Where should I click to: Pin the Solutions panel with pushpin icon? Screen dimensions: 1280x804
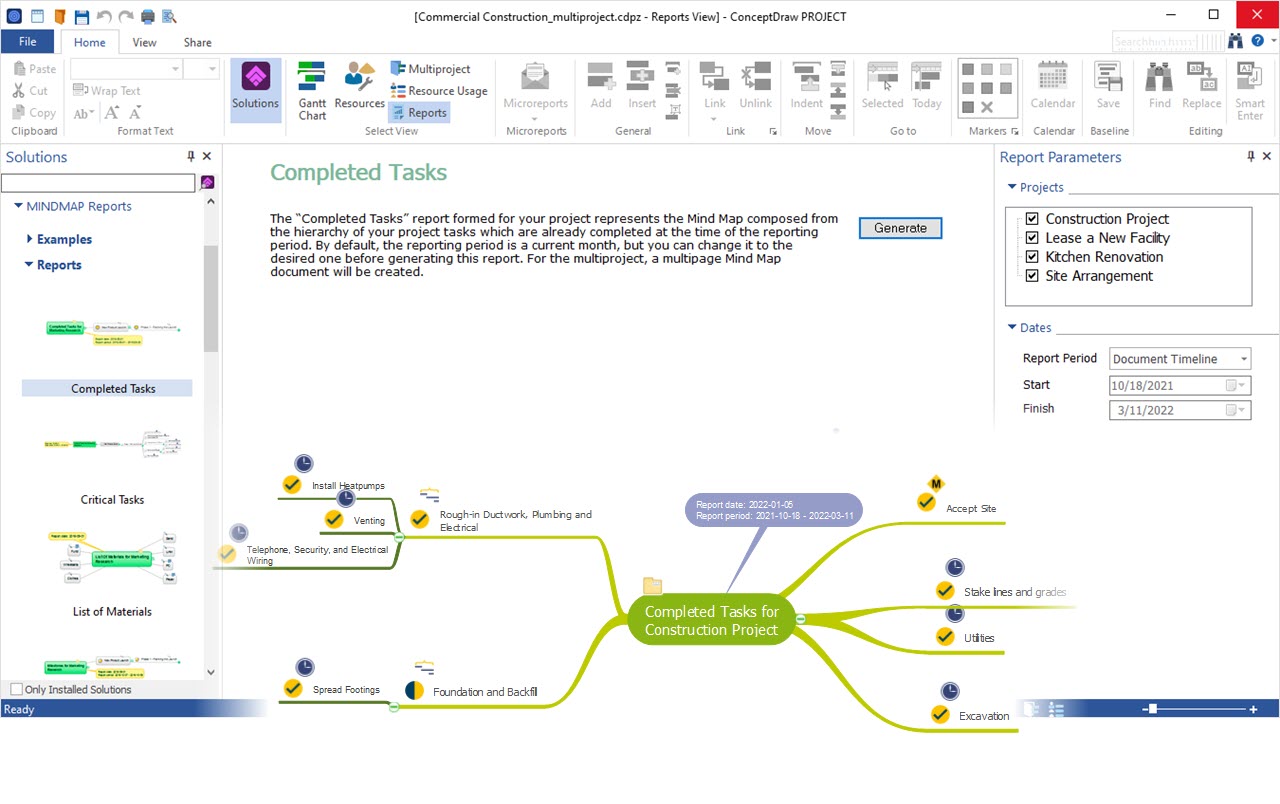point(191,157)
